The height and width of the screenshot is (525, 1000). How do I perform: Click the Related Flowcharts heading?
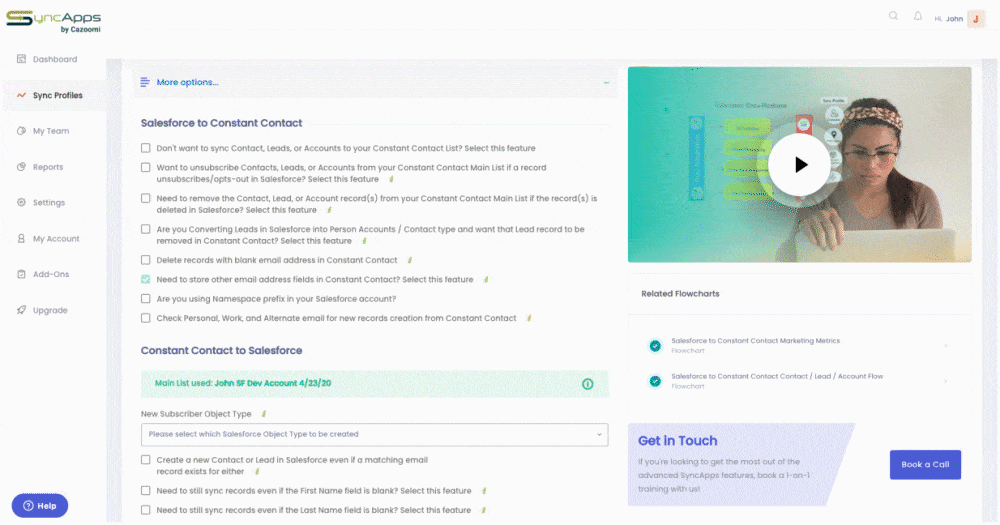680,294
